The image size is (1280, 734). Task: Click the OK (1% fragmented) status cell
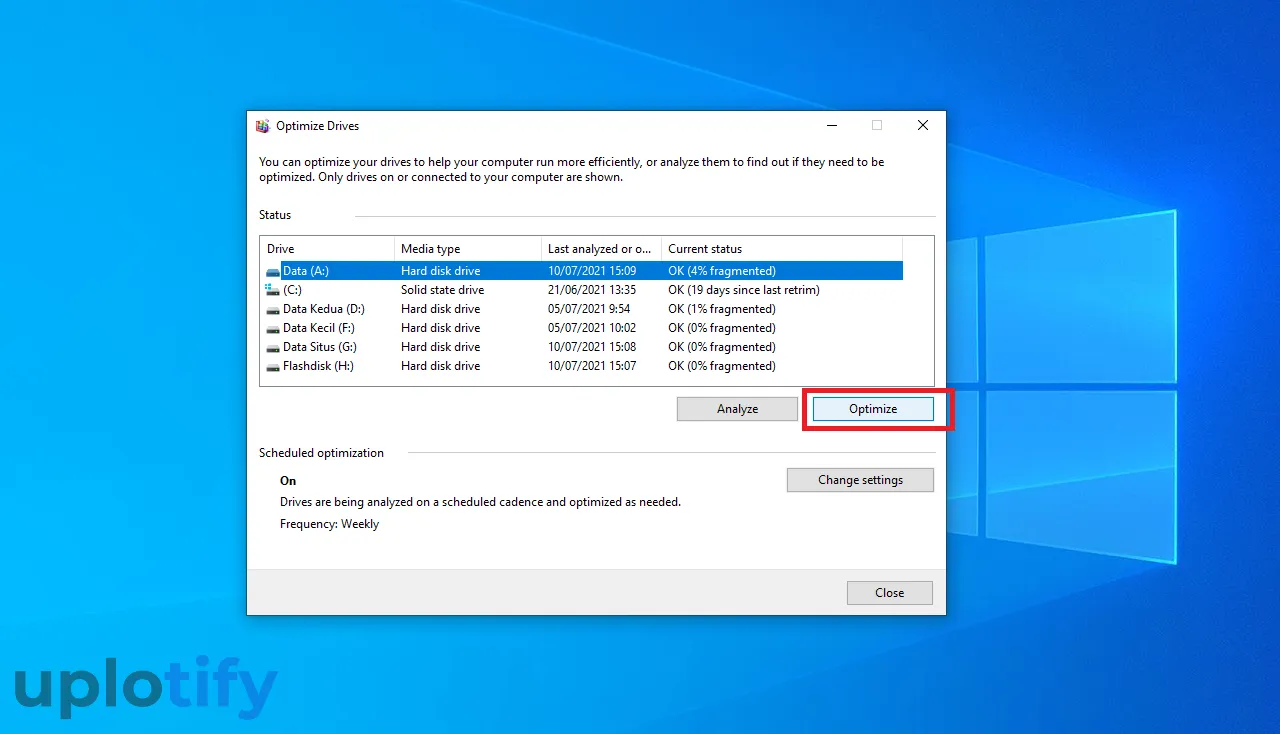[x=722, y=309]
